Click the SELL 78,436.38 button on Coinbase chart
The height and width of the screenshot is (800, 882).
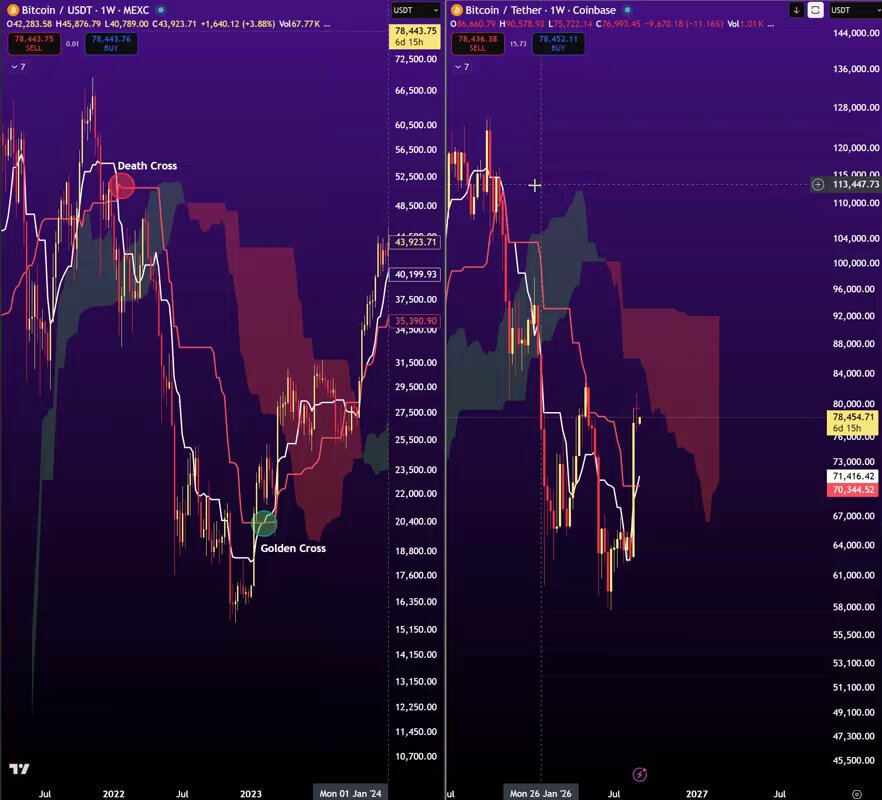478,43
